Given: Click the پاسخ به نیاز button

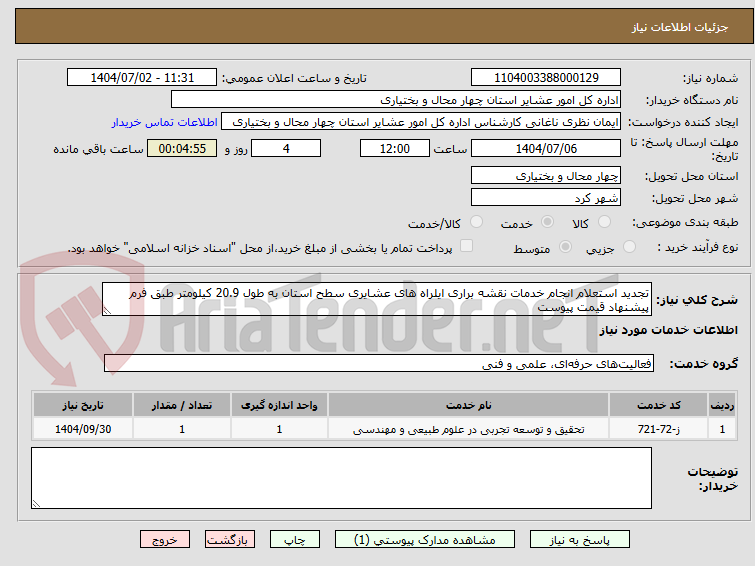Looking at the screenshot, I should pyautogui.click(x=580, y=540).
